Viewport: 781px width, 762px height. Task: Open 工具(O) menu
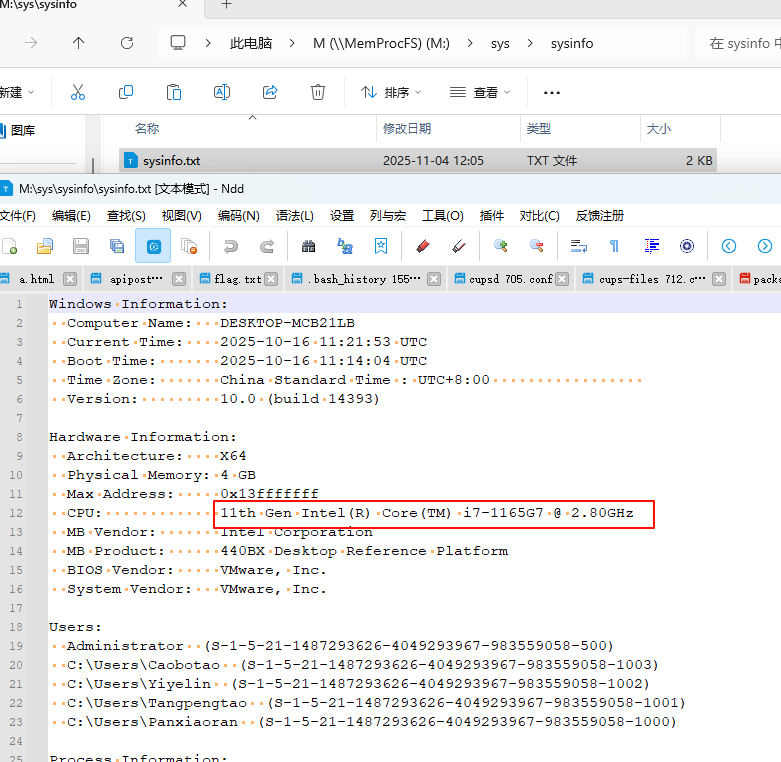tap(443, 216)
